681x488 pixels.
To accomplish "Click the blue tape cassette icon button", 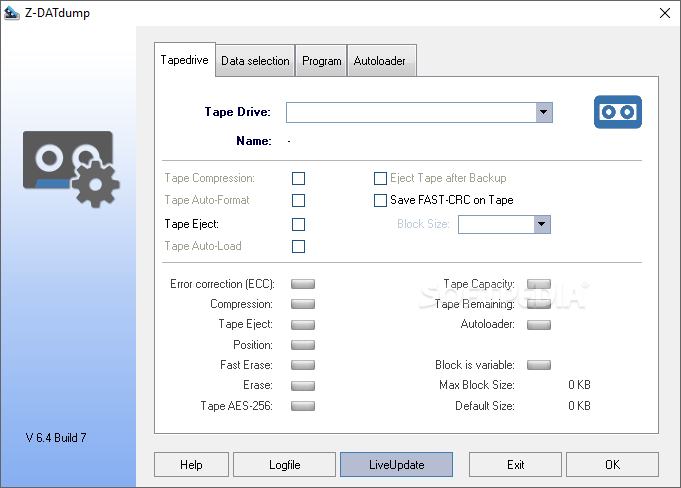I will [618, 112].
